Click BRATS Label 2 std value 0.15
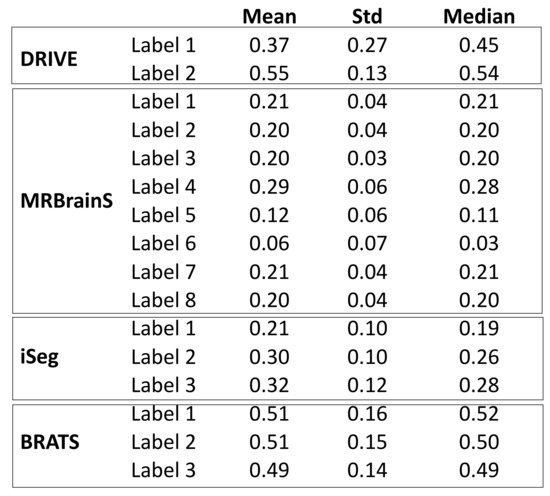 [367, 442]
